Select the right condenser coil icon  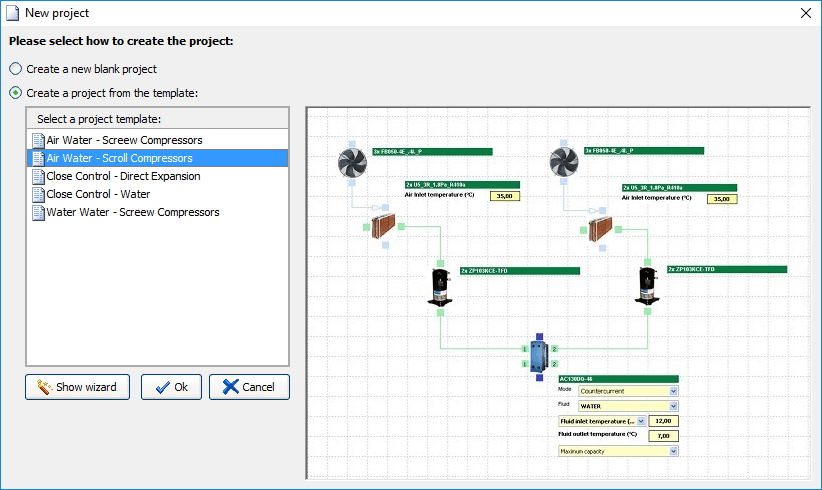coord(600,230)
